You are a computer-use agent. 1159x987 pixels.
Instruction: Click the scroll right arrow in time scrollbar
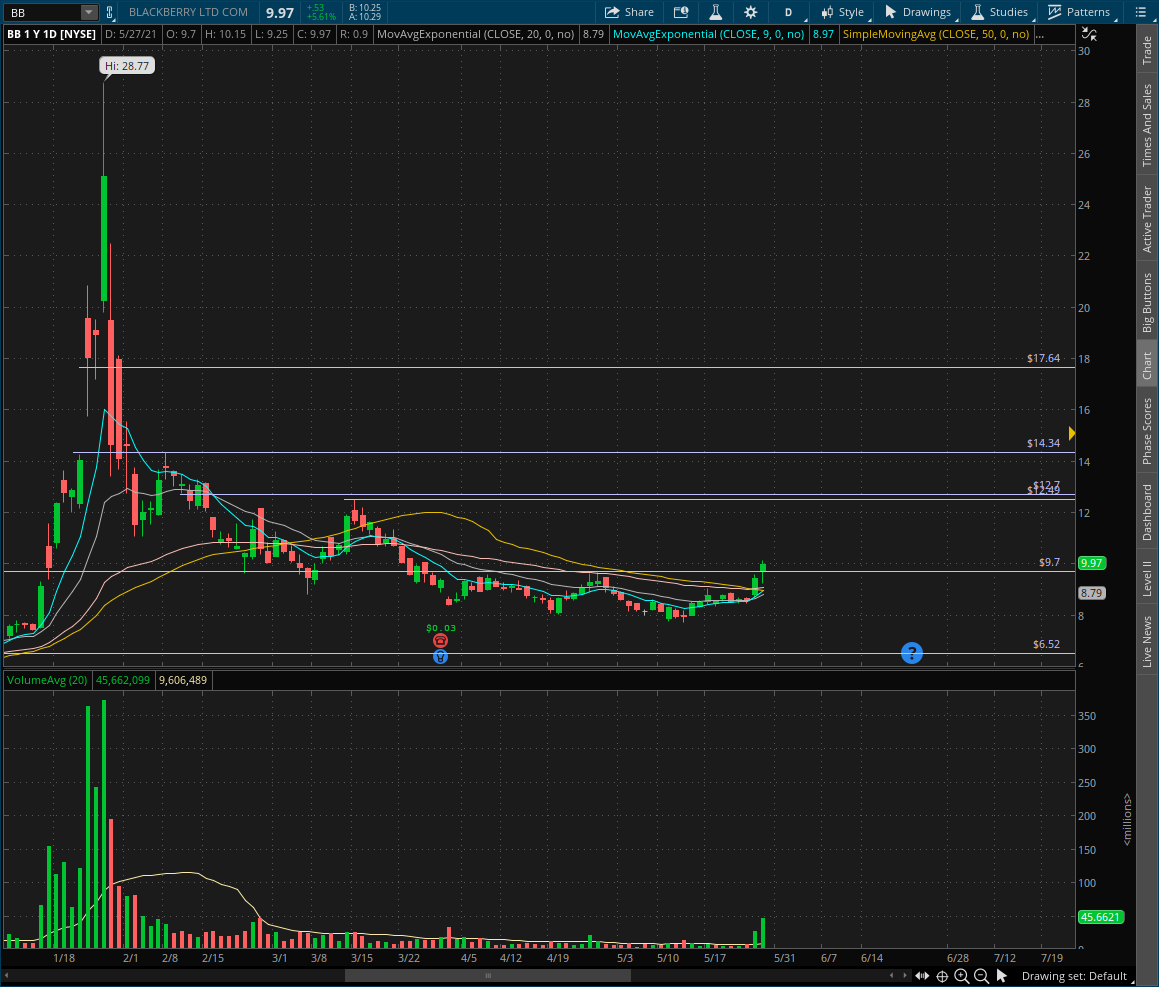pos(905,976)
